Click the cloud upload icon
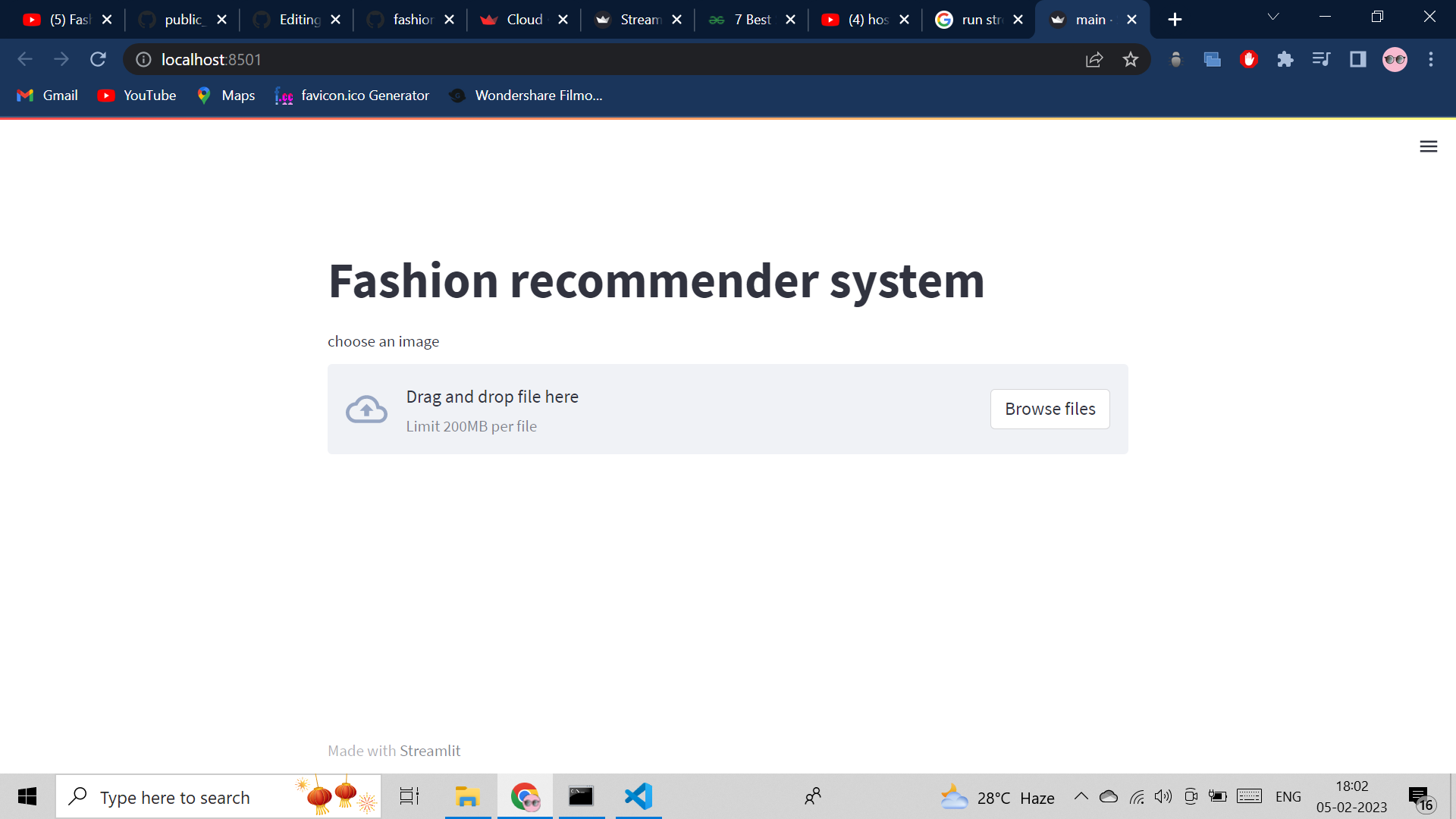The height and width of the screenshot is (819, 1456). pyautogui.click(x=366, y=409)
